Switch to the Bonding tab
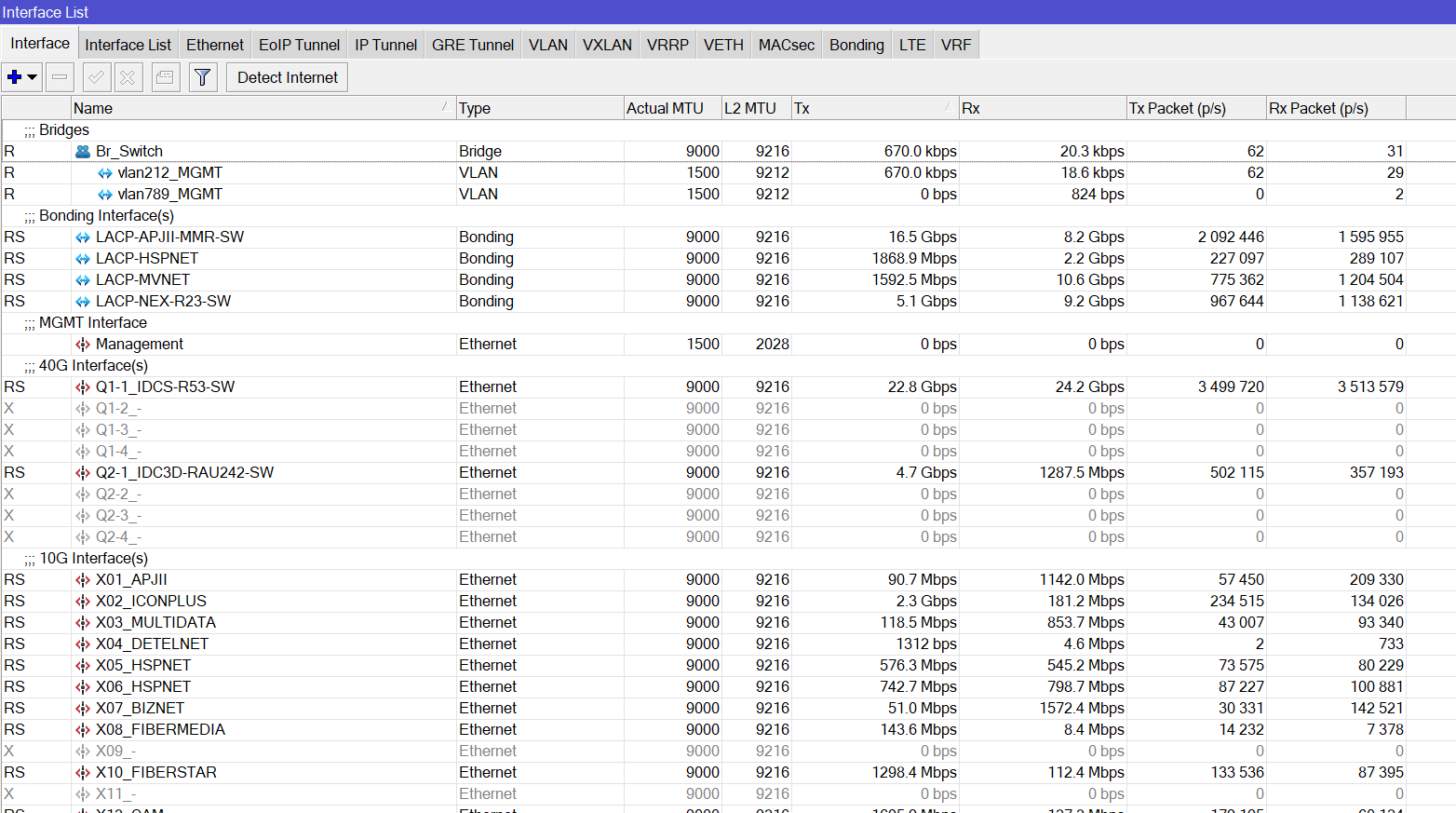This screenshot has height=813, width=1456. coord(856,44)
